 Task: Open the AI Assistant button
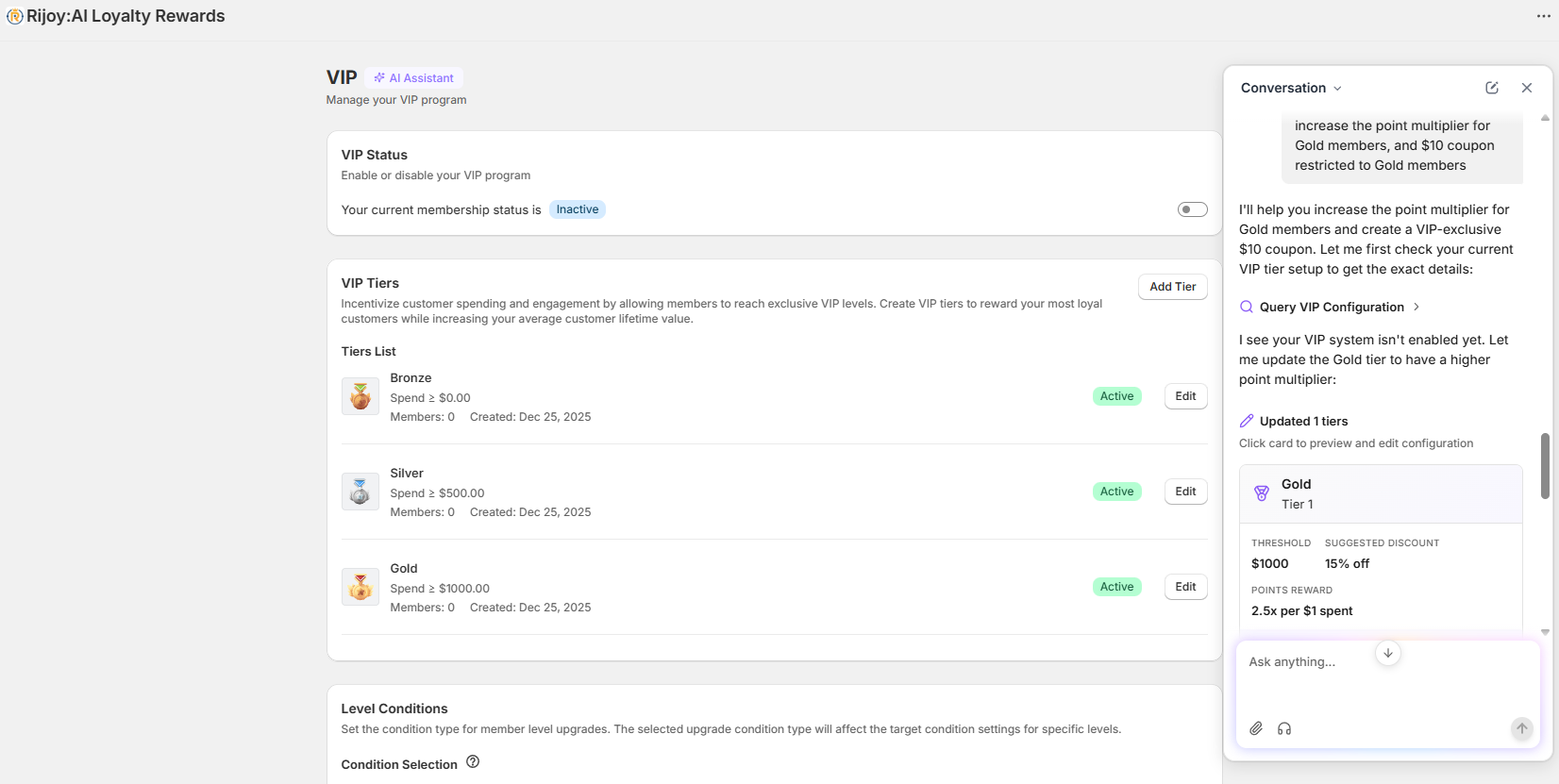(413, 78)
